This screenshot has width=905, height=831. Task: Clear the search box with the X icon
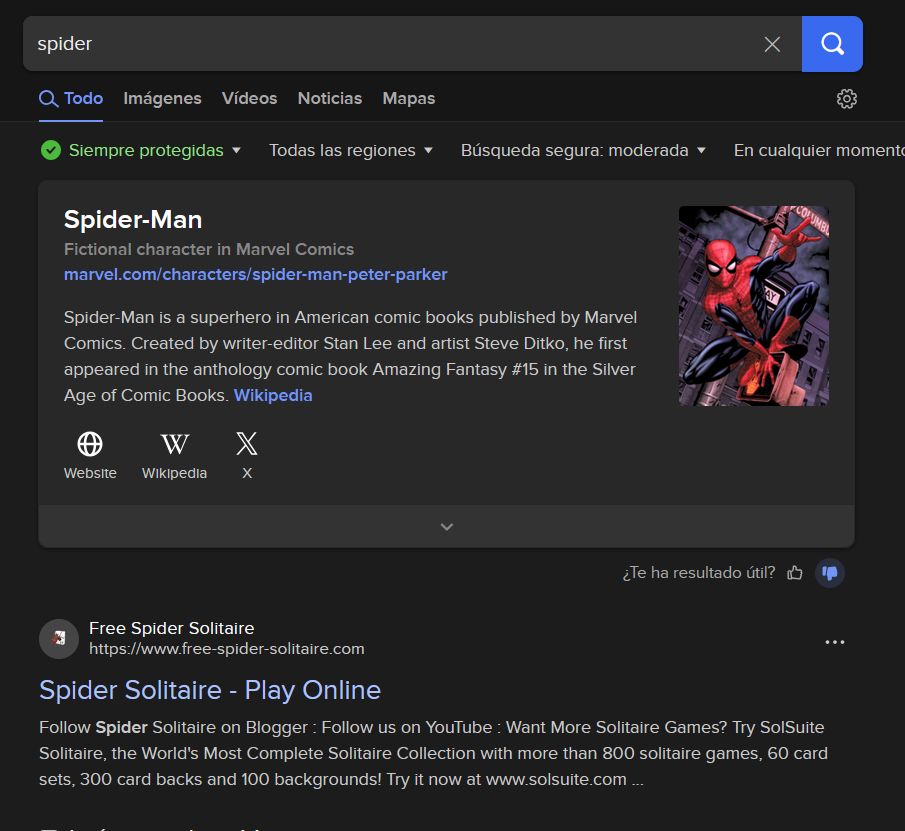pos(772,44)
